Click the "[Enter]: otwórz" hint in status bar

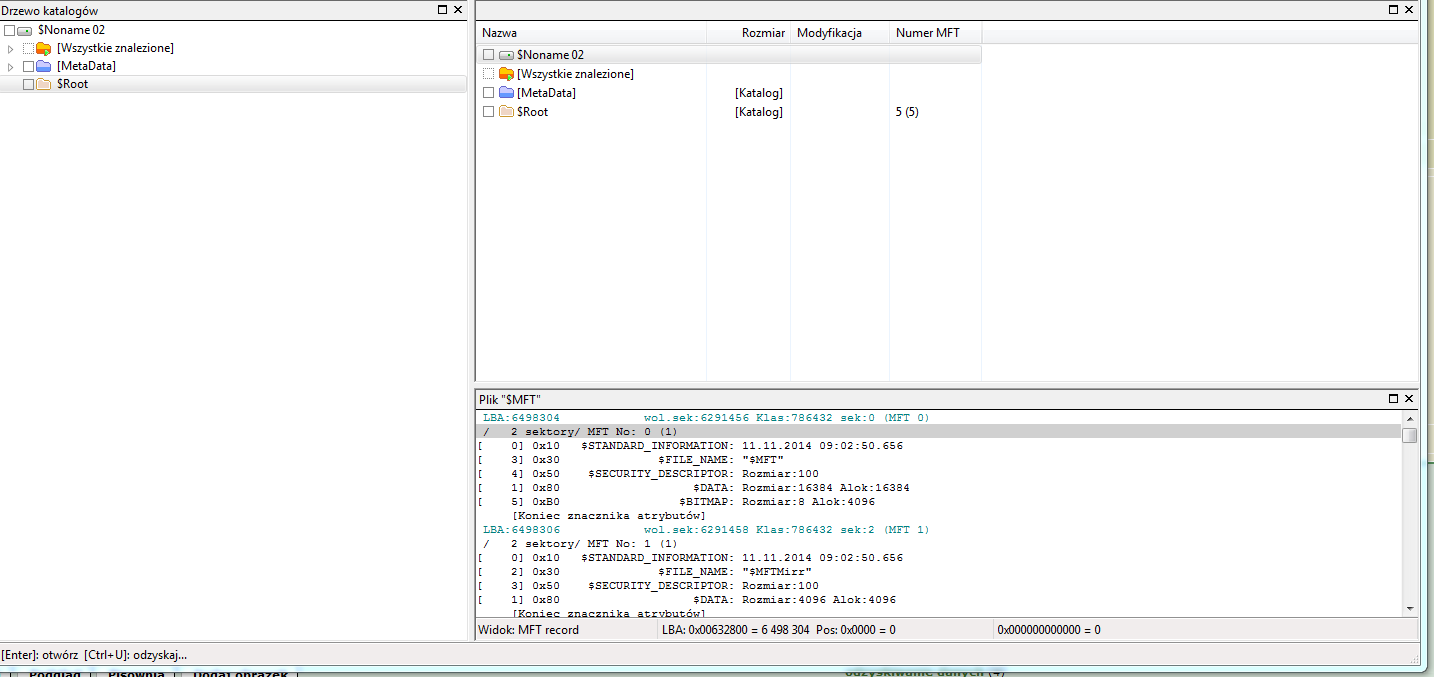[x=40, y=655]
